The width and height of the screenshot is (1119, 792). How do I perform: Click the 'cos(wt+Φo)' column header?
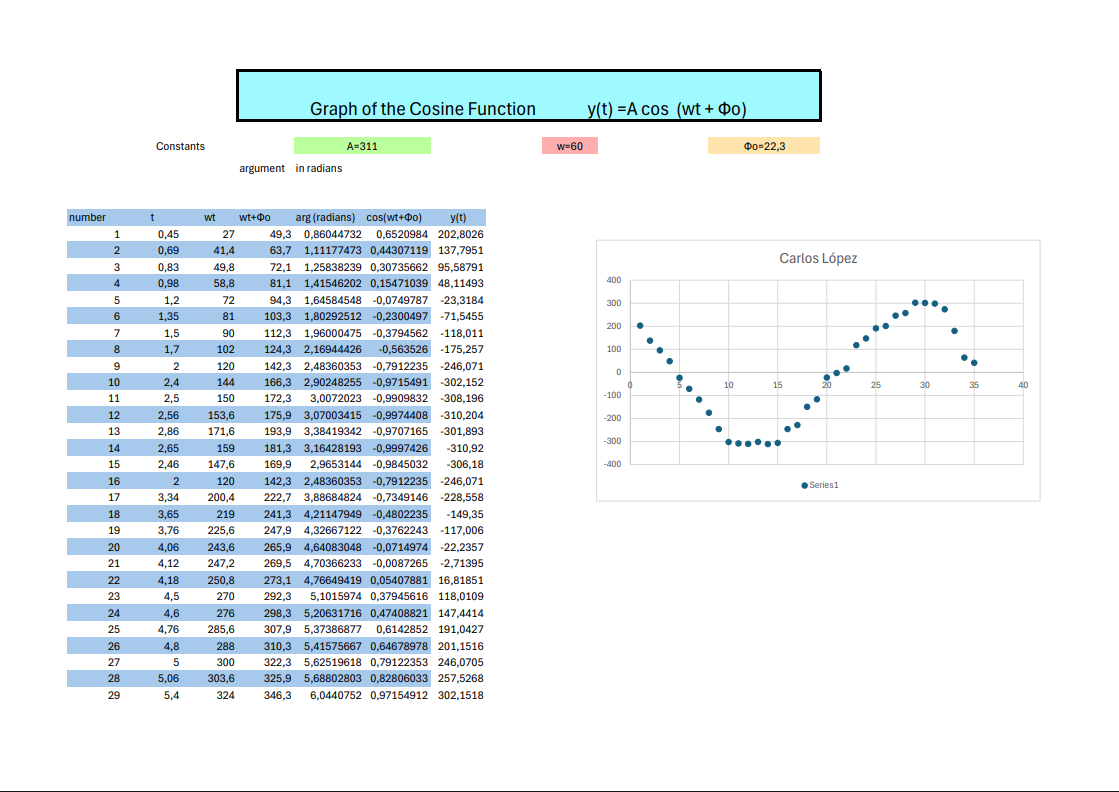[x=394, y=218]
